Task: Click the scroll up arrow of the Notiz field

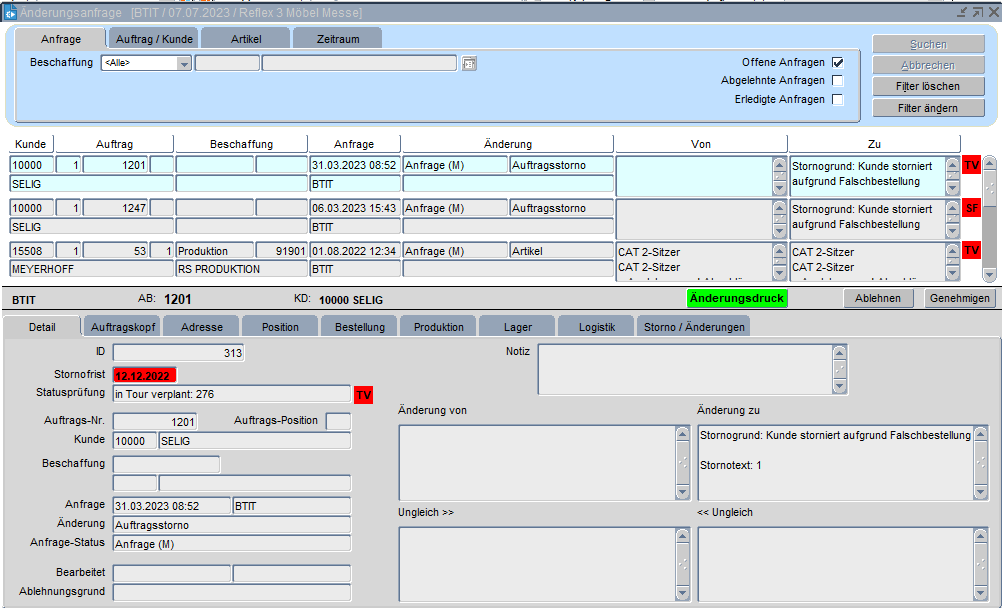Action: tap(840, 353)
